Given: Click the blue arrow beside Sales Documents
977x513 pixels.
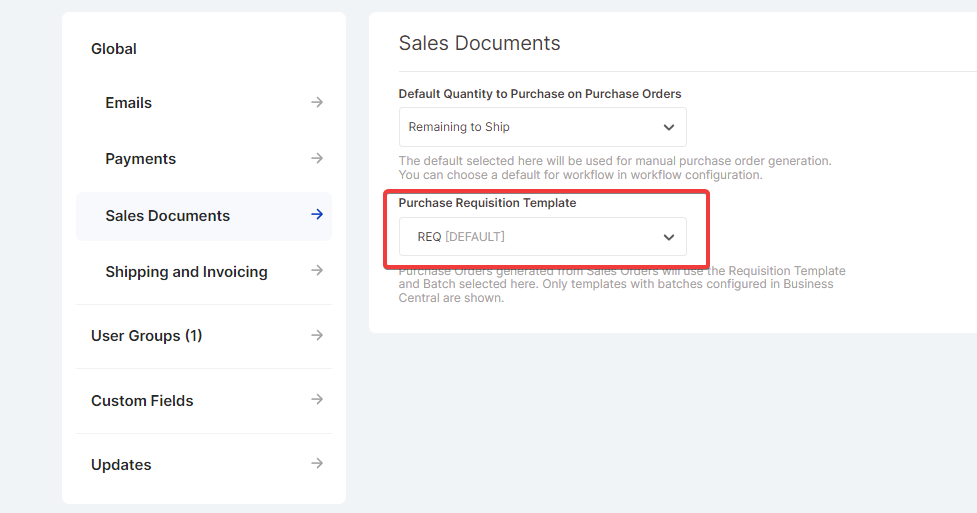Looking at the screenshot, I should [x=316, y=214].
